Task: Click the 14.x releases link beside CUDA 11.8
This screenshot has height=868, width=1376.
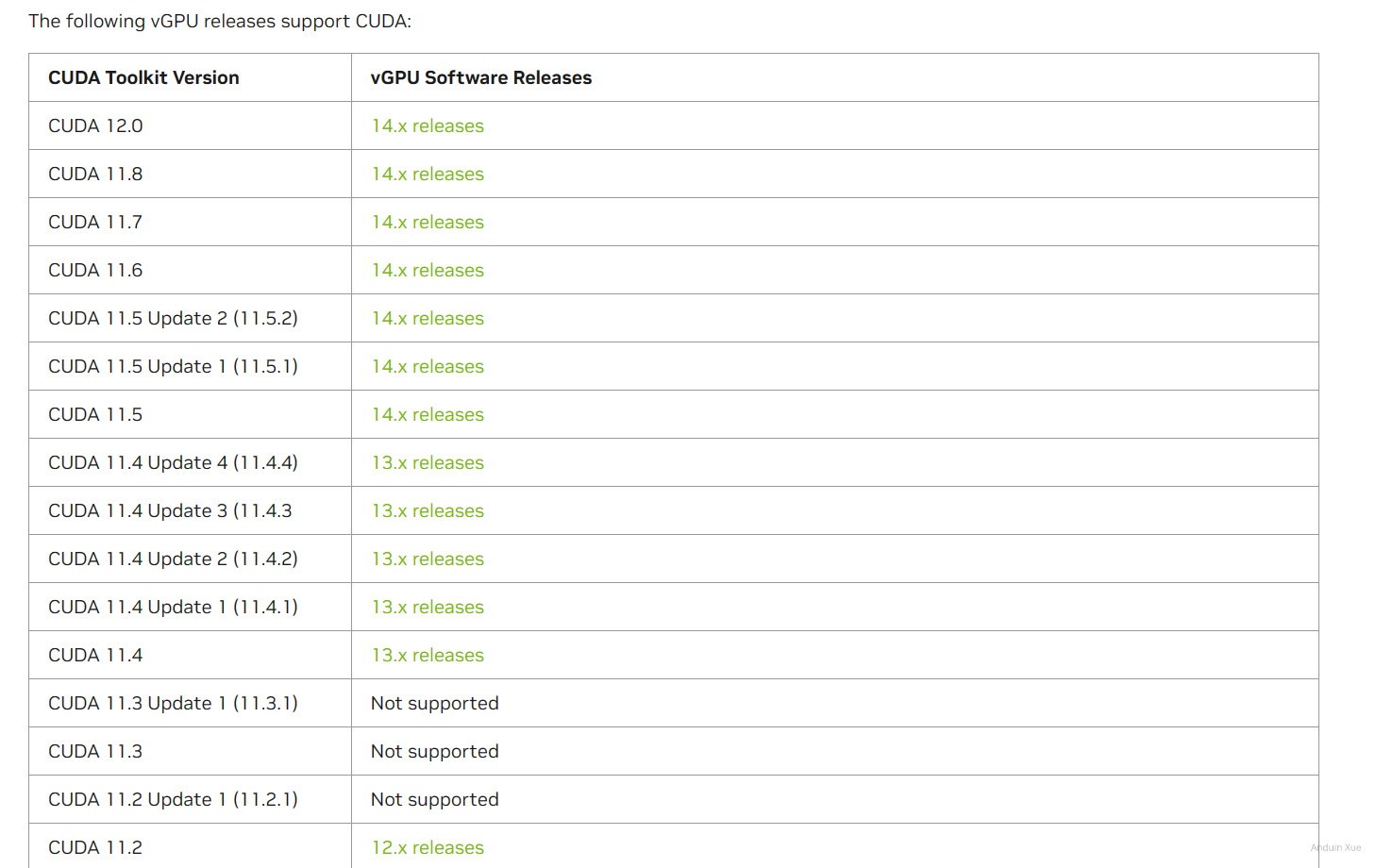Action: 427,175
